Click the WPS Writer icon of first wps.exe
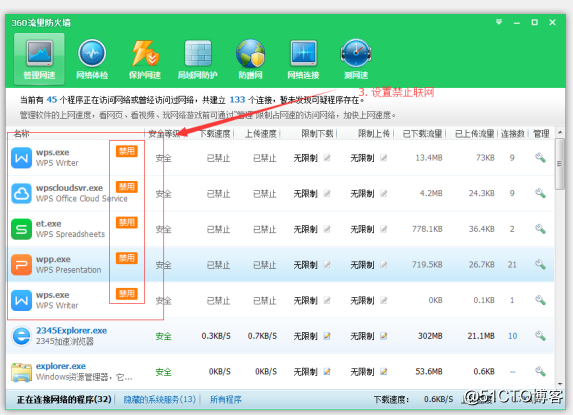 pos(21,158)
